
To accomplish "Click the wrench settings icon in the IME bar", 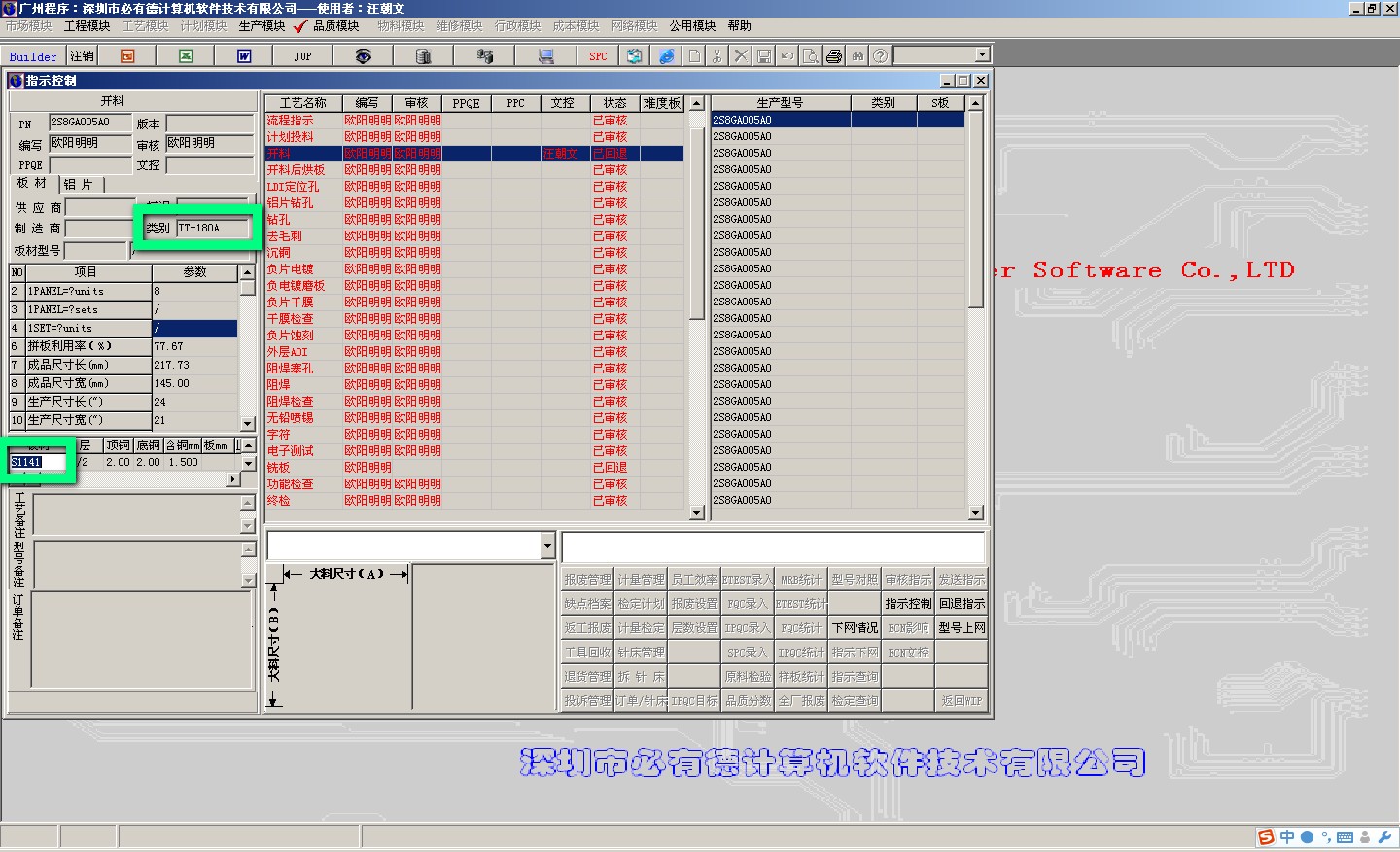I will point(1384,837).
